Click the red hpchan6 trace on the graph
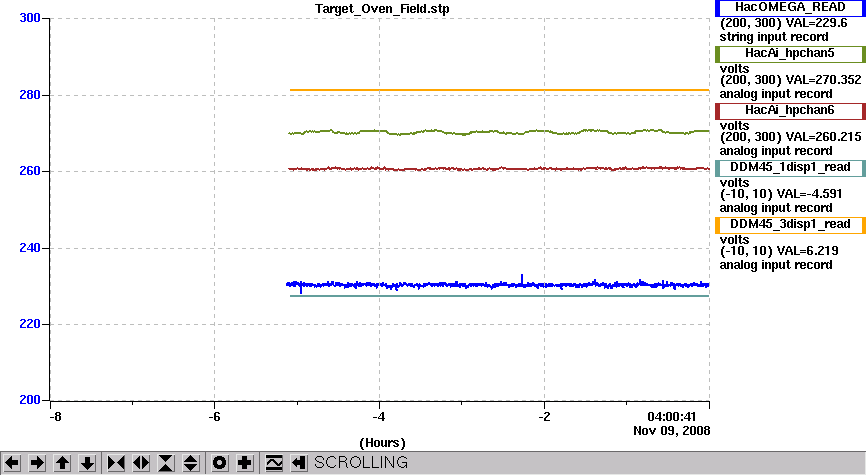Screen dimensions: 866x475 tap(497, 168)
